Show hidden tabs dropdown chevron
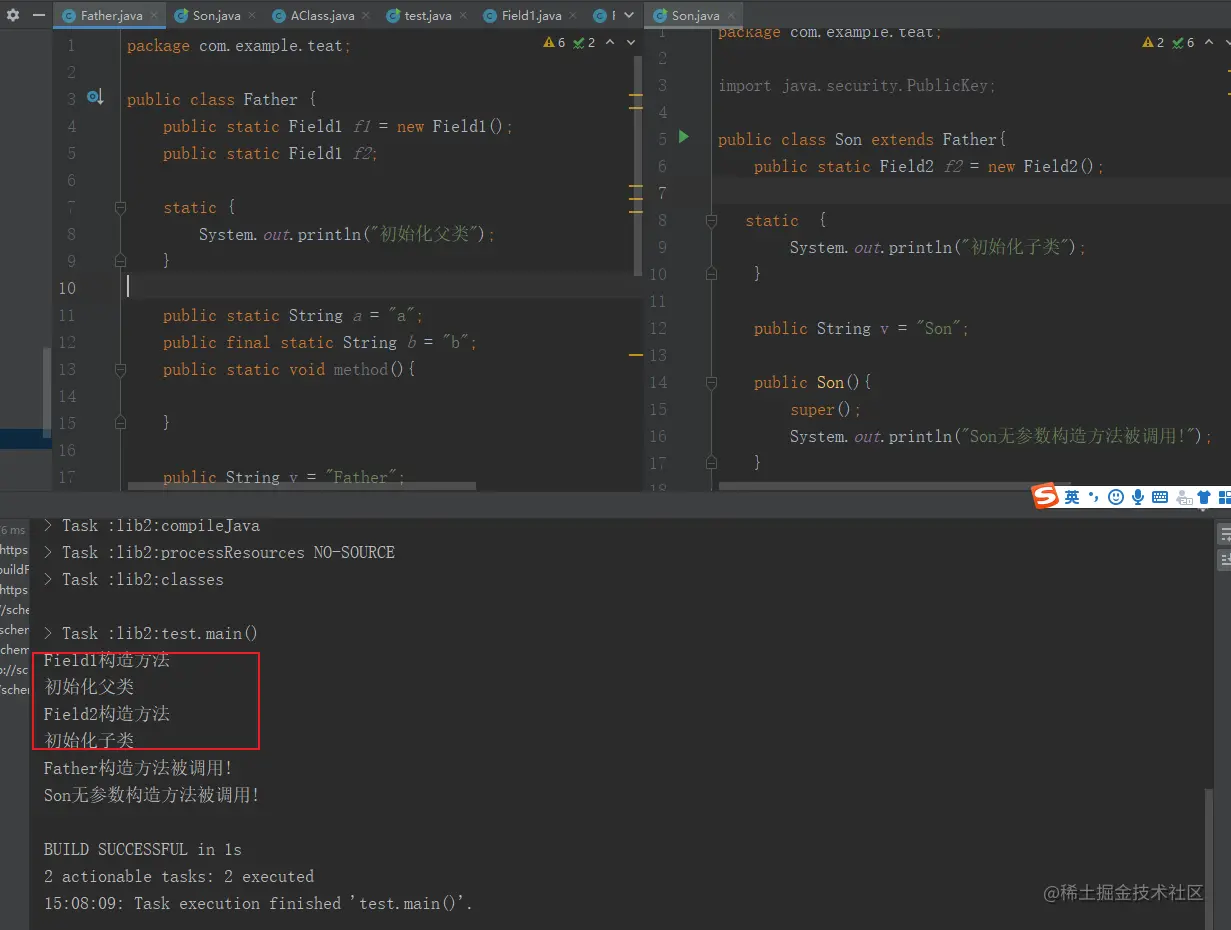The image size is (1231, 930). coord(629,16)
